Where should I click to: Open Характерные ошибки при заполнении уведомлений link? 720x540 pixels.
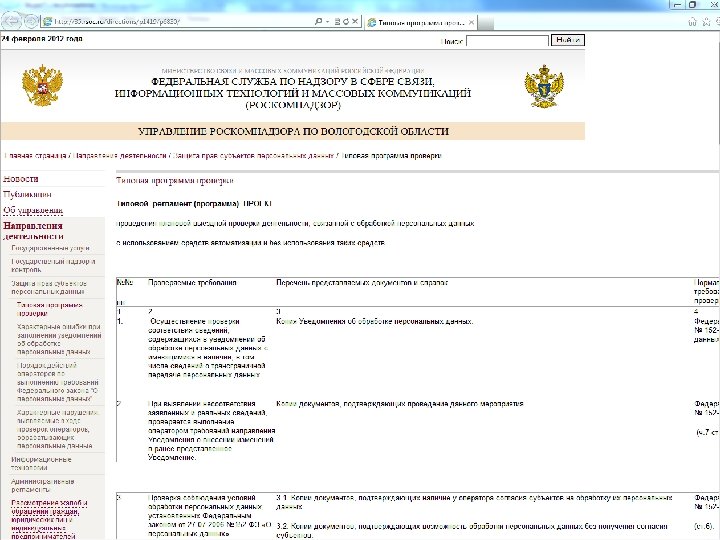[x=59, y=339]
